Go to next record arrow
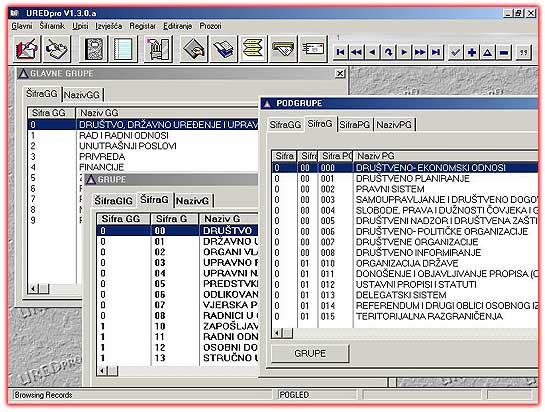 click(x=404, y=52)
